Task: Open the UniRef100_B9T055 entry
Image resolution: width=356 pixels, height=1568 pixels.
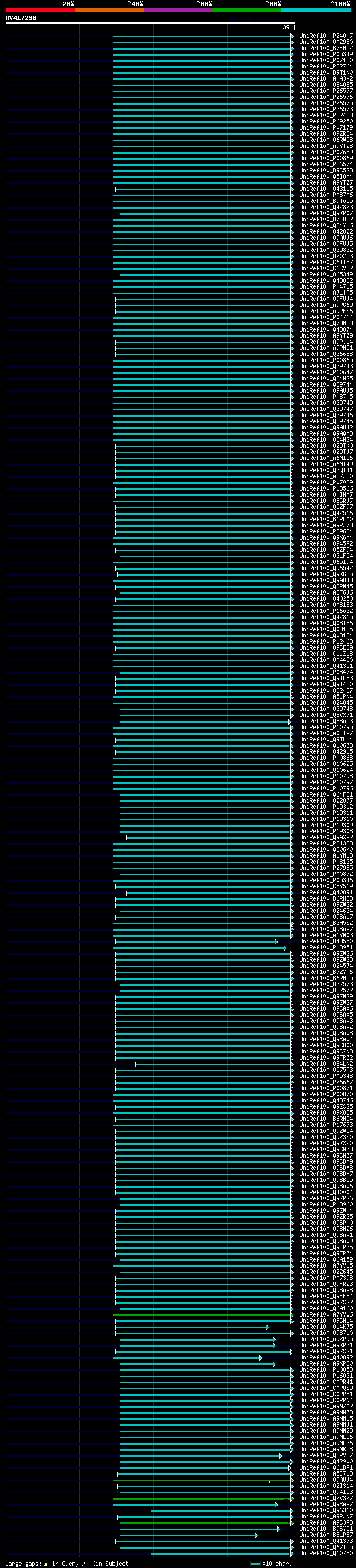Action: [326, 201]
